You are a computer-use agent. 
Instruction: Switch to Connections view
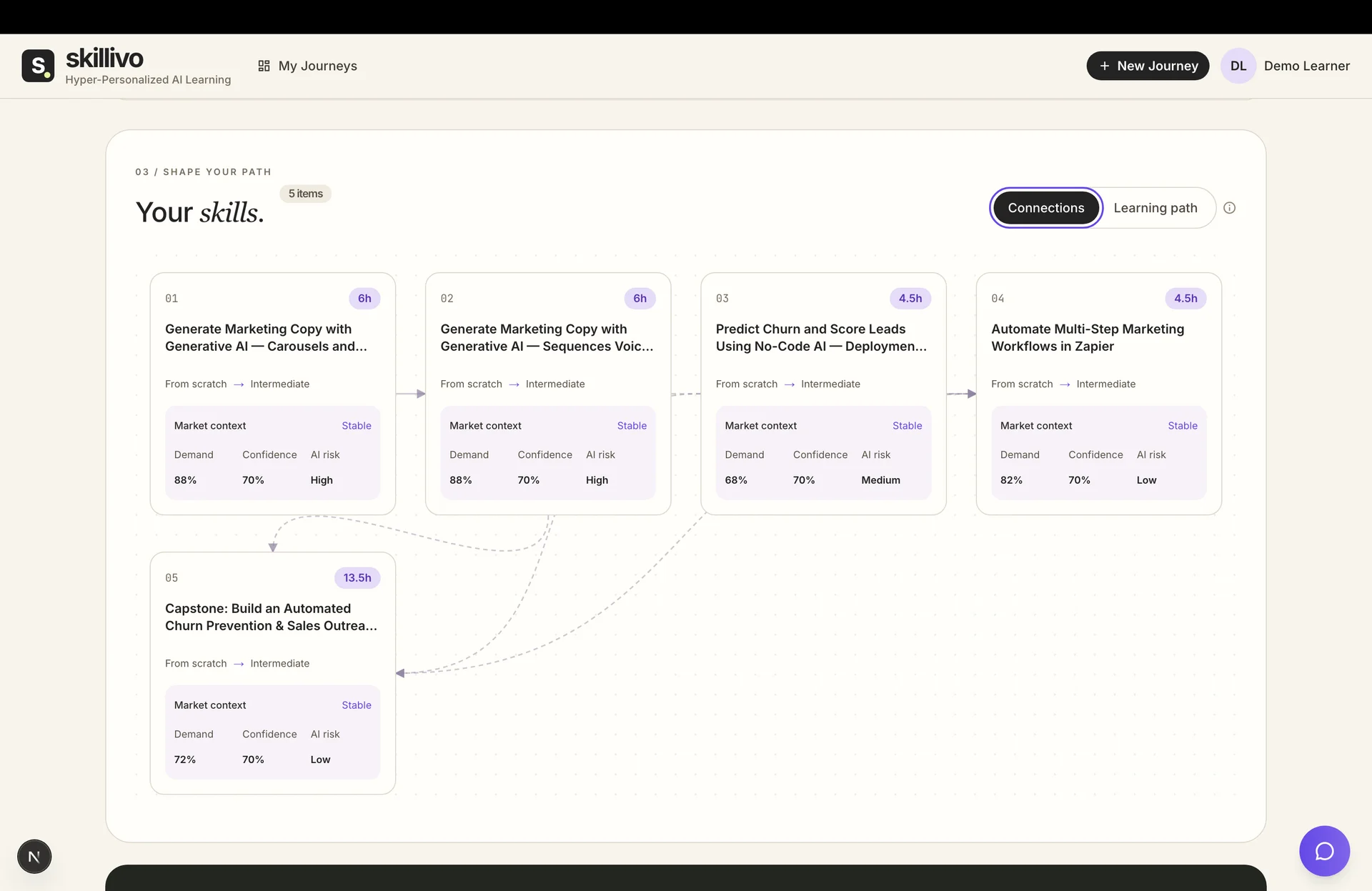pyautogui.click(x=1045, y=208)
